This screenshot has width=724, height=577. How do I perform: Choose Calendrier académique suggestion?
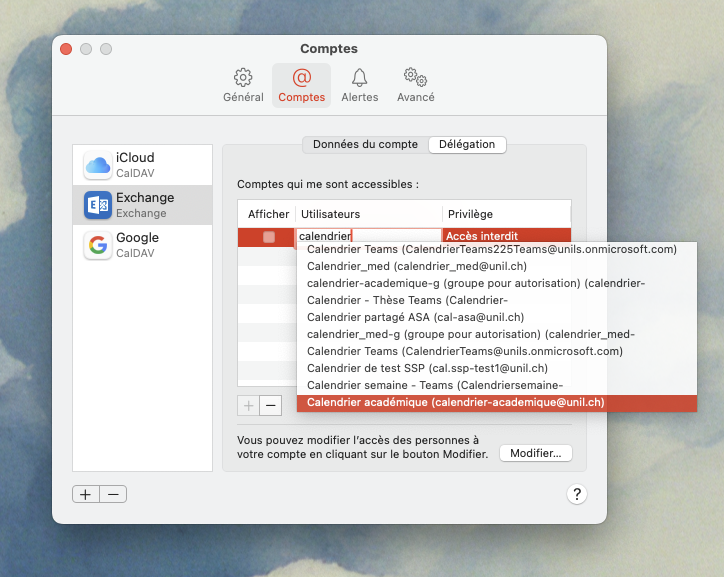pos(455,403)
